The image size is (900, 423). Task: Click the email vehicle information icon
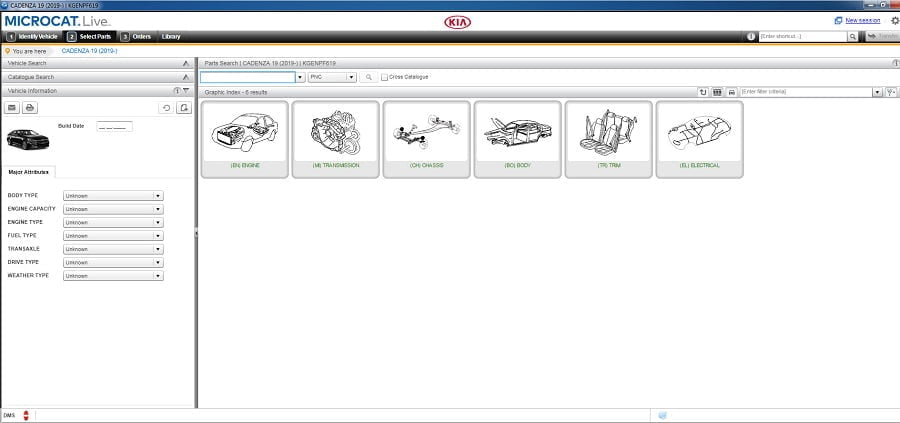coord(12,107)
